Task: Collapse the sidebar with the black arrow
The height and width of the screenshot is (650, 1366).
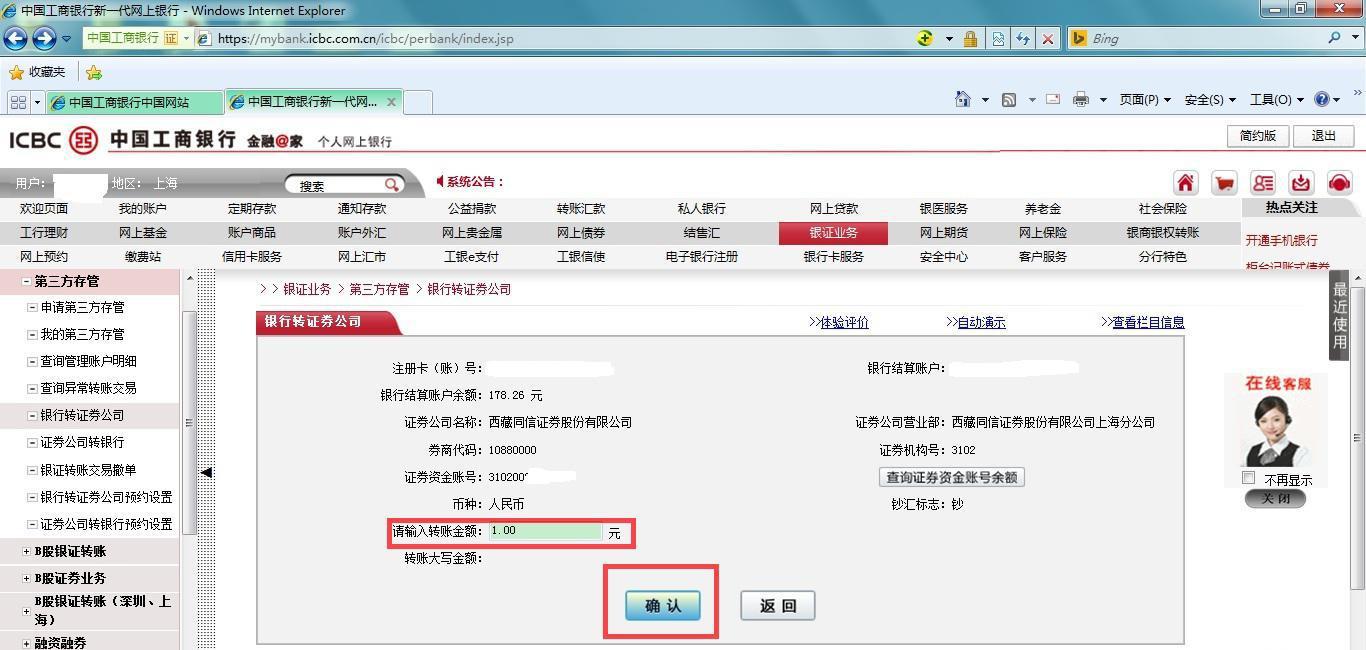Action: pyautogui.click(x=206, y=472)
